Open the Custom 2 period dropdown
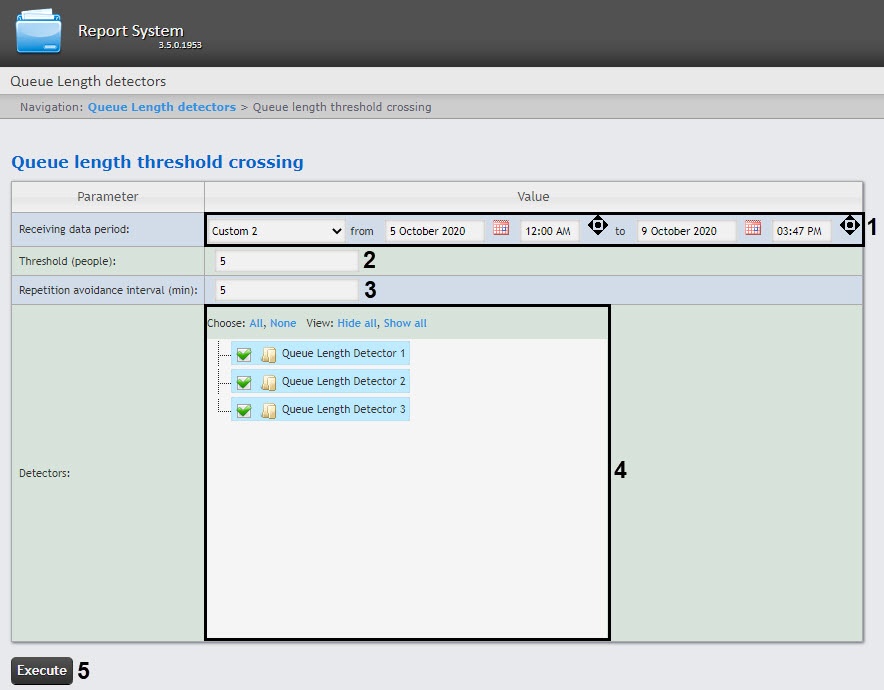Image resolution: width=884 pixels, height=690 pixels. pos(277,231)
